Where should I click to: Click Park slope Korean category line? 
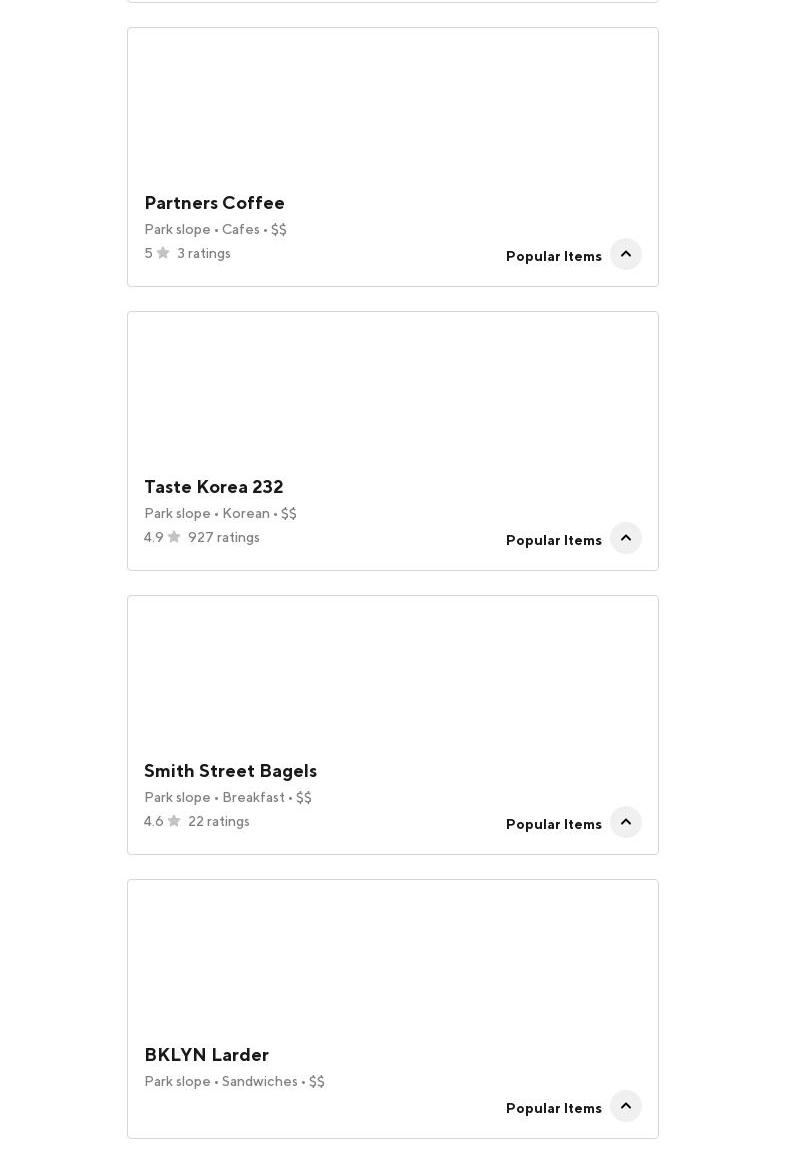tap(220, 513)
